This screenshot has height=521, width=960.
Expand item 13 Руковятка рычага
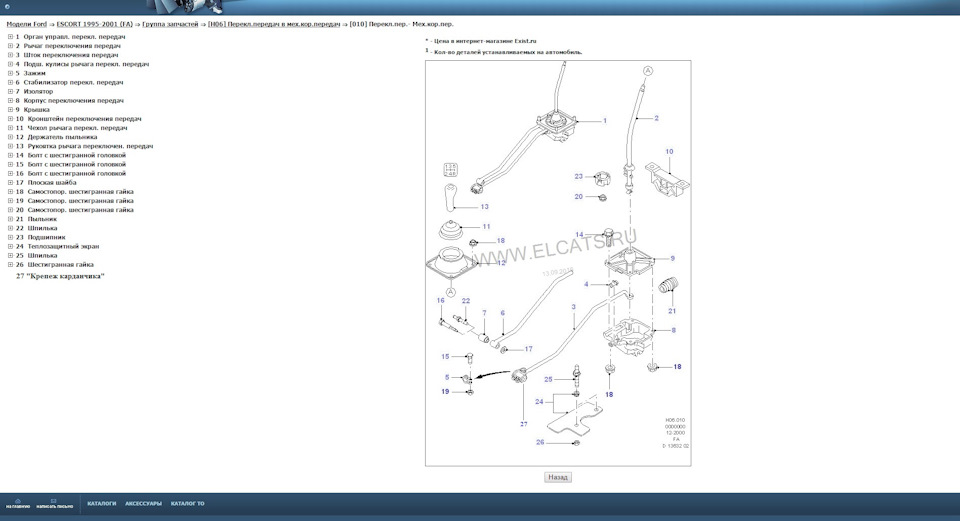click(x=10, y=146)
